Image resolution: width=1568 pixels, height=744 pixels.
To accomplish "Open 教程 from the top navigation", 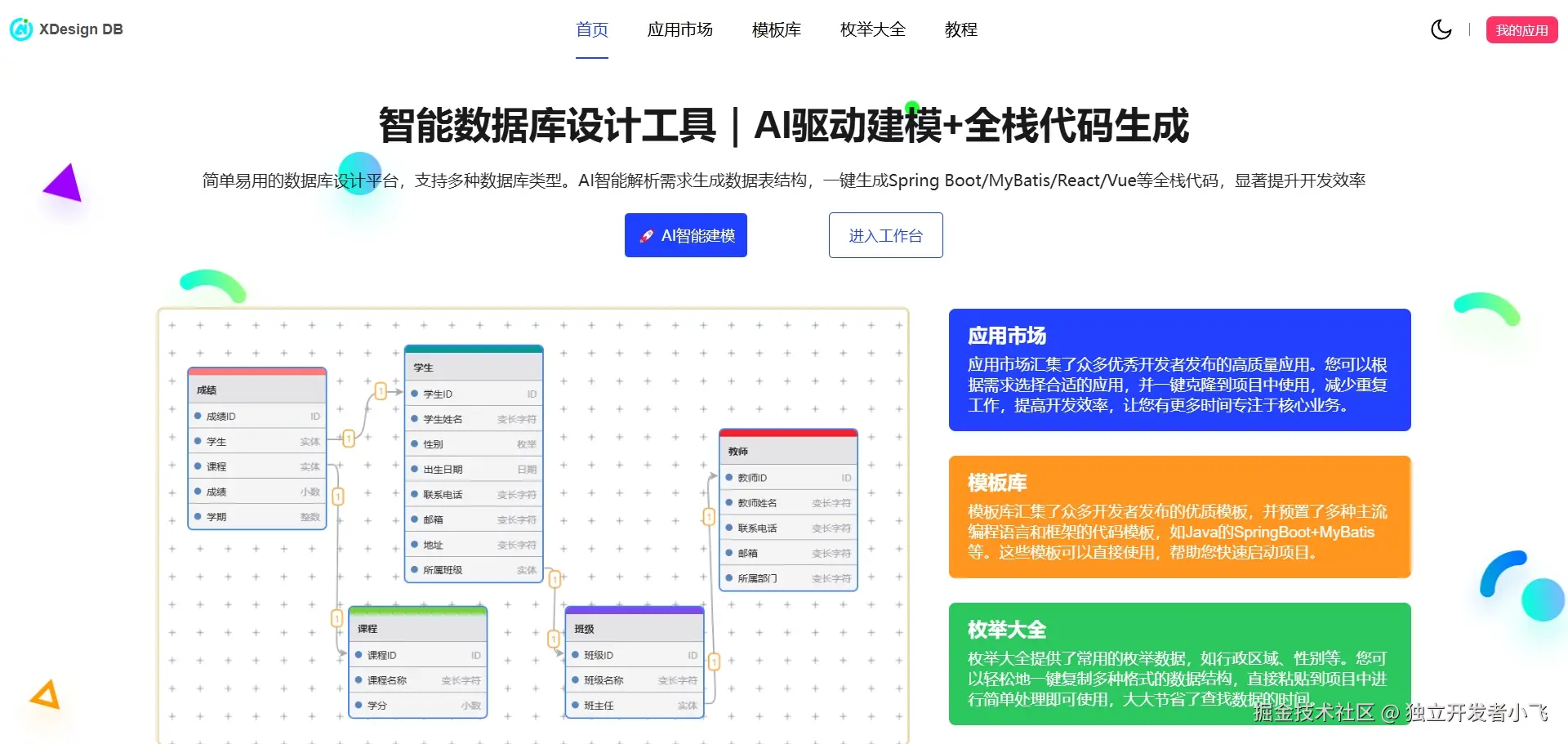I will [960, 30].
